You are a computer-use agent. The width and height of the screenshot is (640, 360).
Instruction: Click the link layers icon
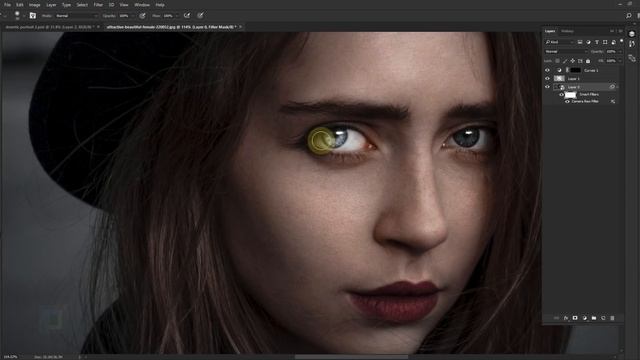pyautogui.click(x=556, y=318)
